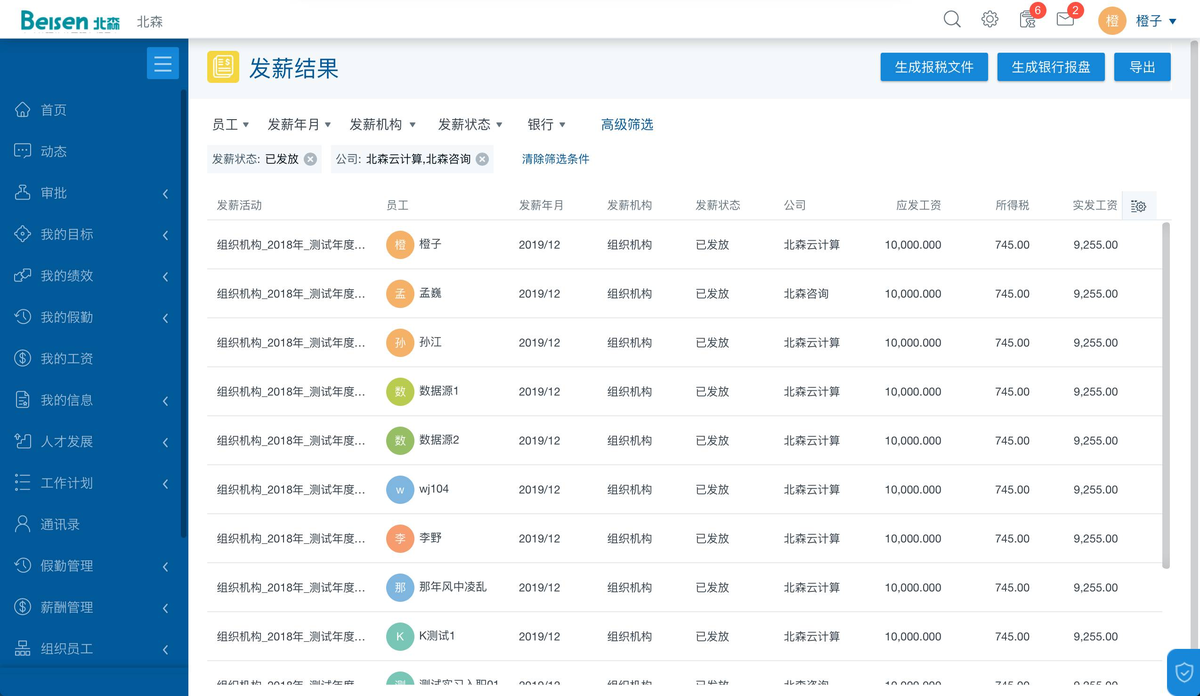Remove the 发薪状态: 已发放 filter tag
This screenshot has height=696, width=1200.
(x=310, y=159)
